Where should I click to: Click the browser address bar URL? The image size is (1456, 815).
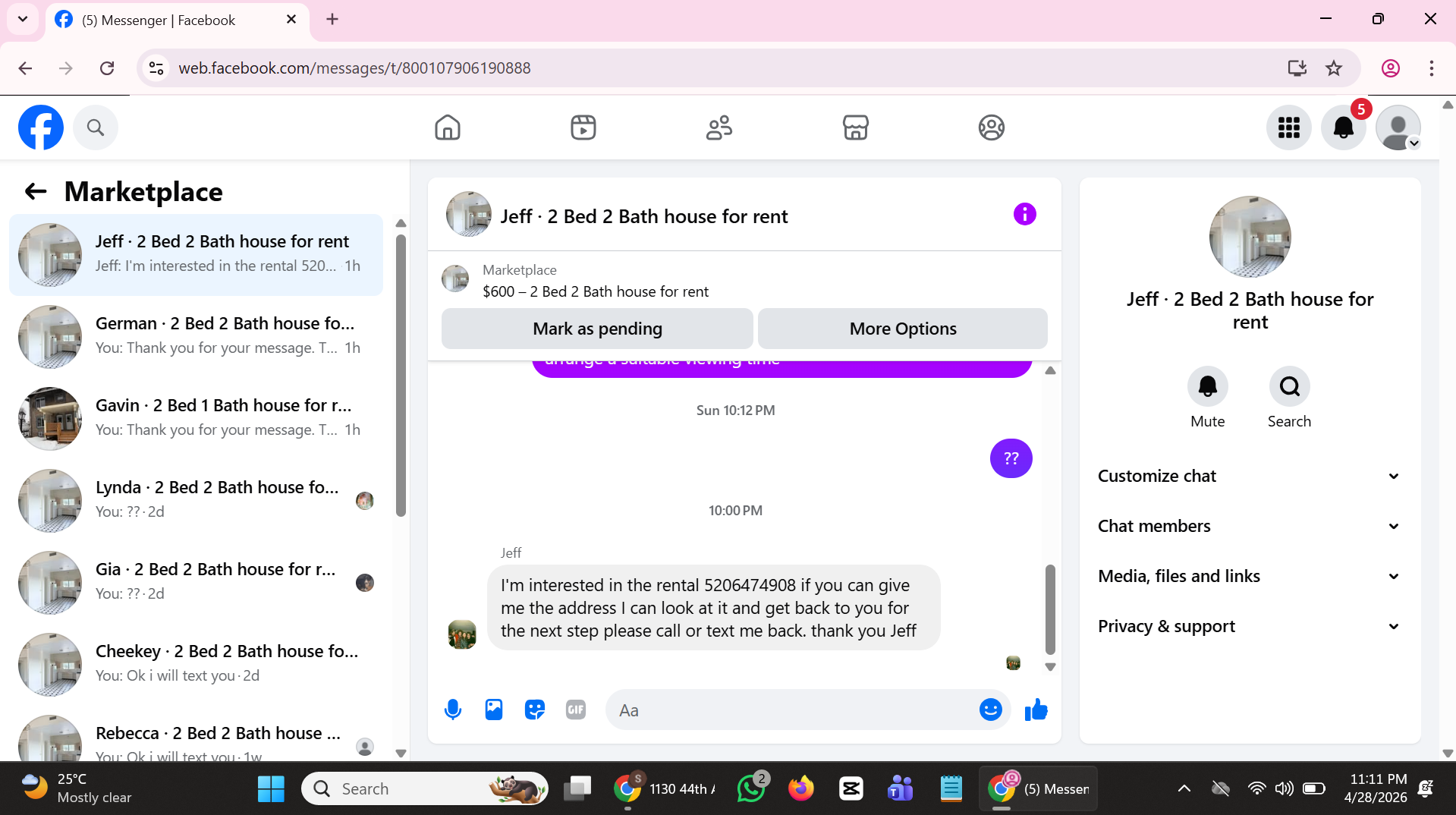point(354,68)
